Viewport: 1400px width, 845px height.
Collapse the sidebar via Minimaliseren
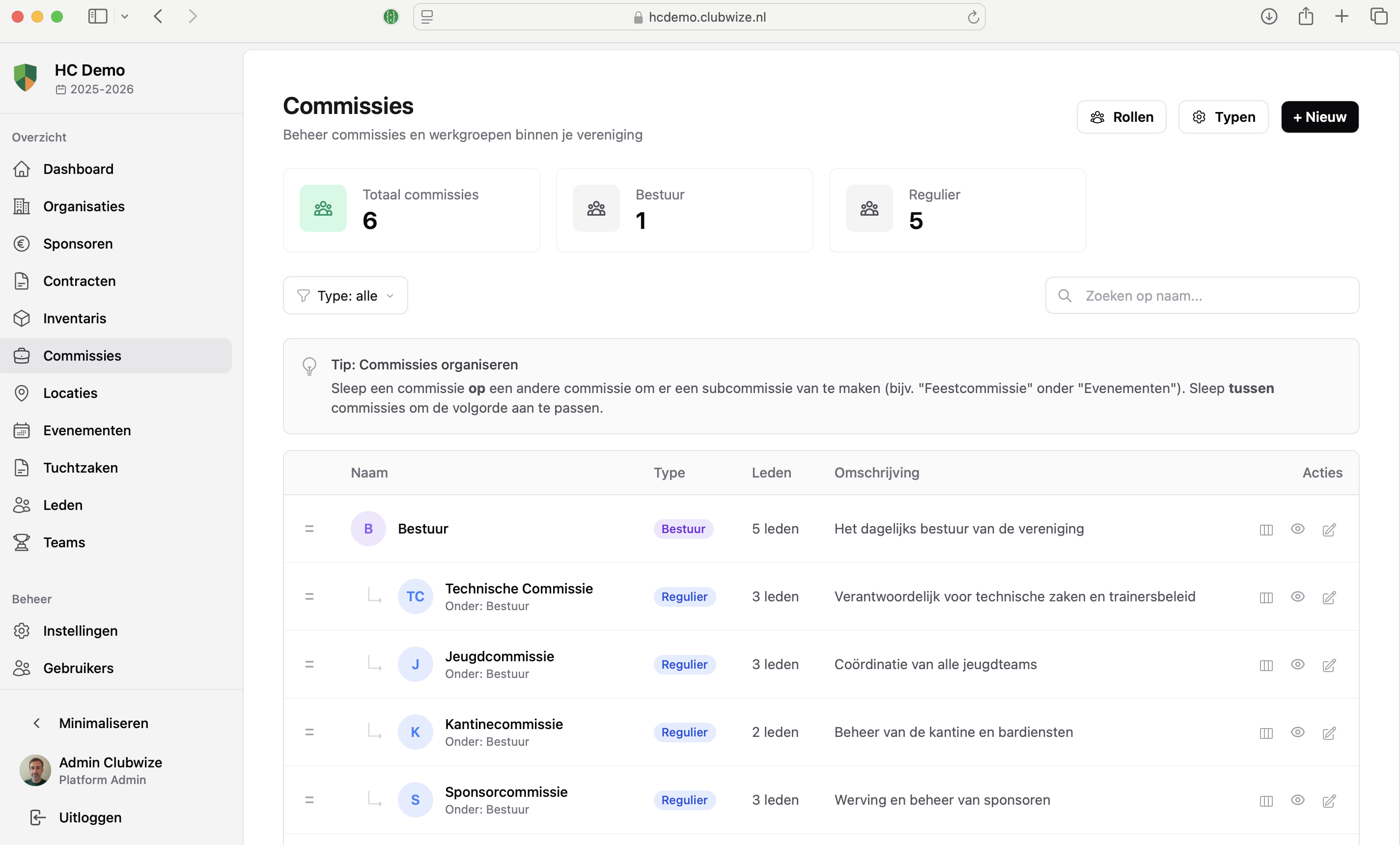tap(103, 723)
